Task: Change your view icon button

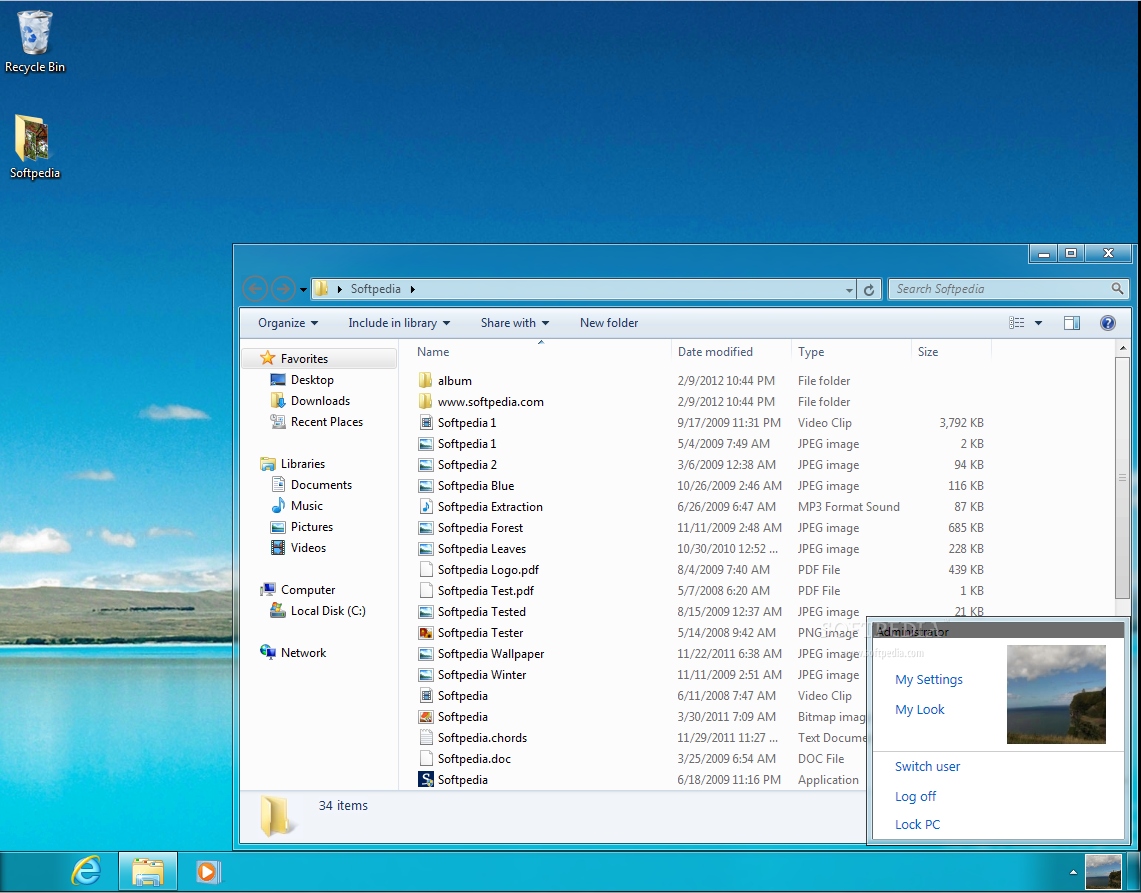Action: (x=1017, y=323)
